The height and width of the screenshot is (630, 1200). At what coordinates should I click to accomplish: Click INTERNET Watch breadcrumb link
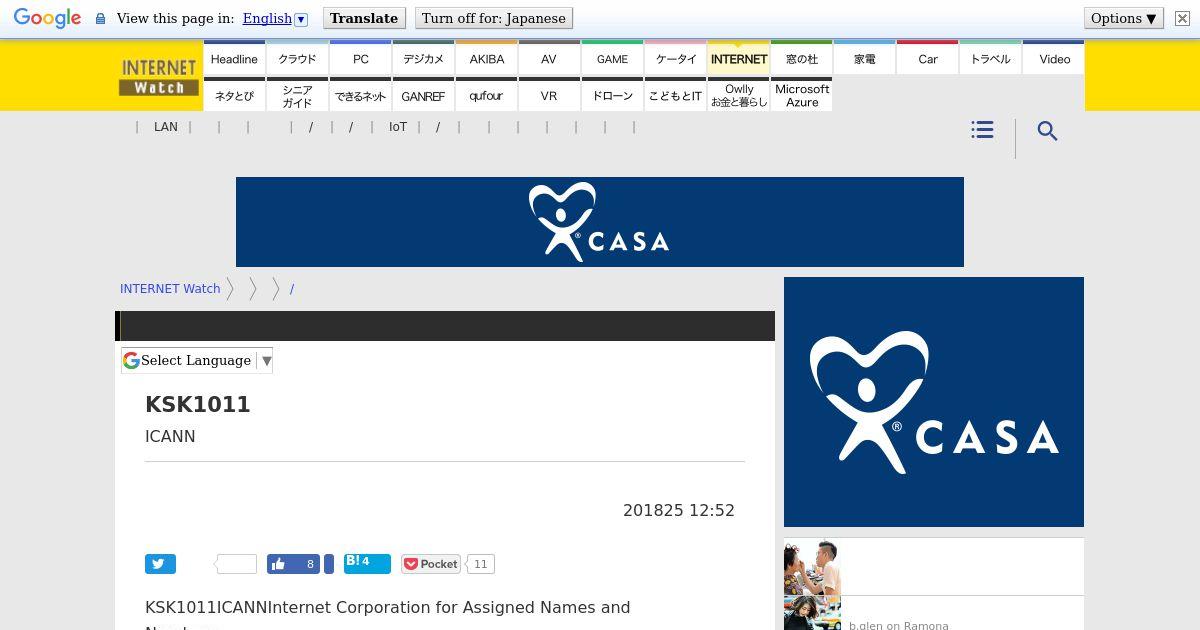[170, 288]
